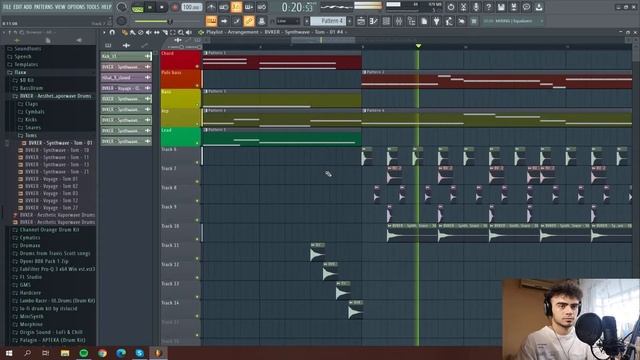Select the playlist delete tool
640x360 pixels.
coord(140,32)
